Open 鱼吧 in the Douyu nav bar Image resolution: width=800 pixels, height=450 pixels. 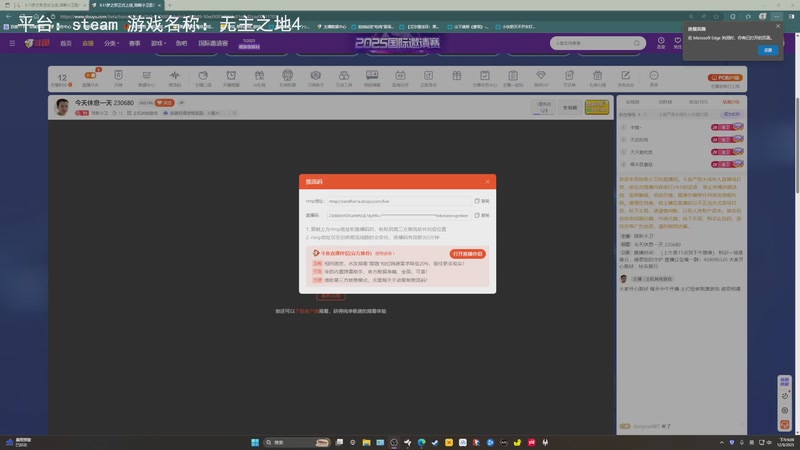(x=181, y=43)
